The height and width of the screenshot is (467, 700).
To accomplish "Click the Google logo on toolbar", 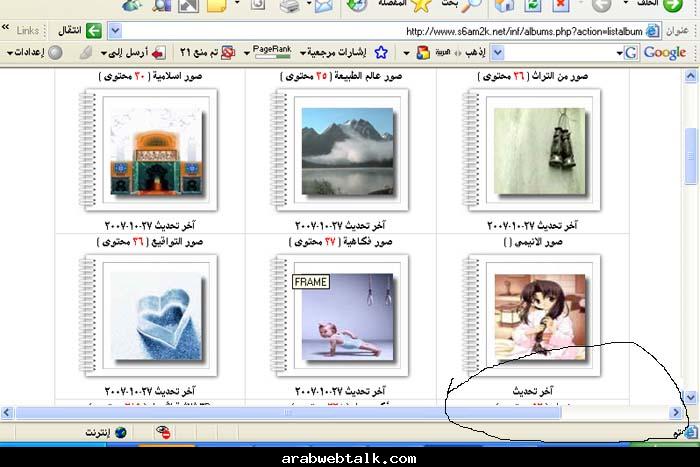I will [665, 53].
